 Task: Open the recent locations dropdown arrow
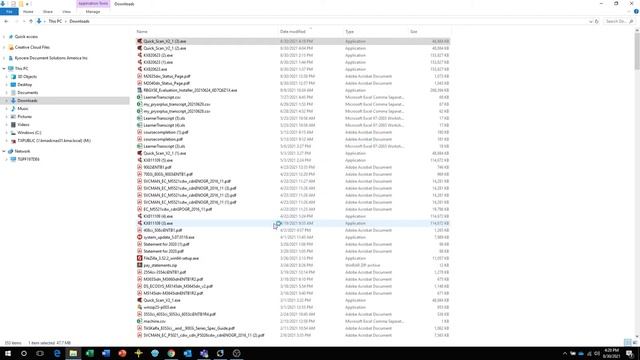[x=24, y=21]
